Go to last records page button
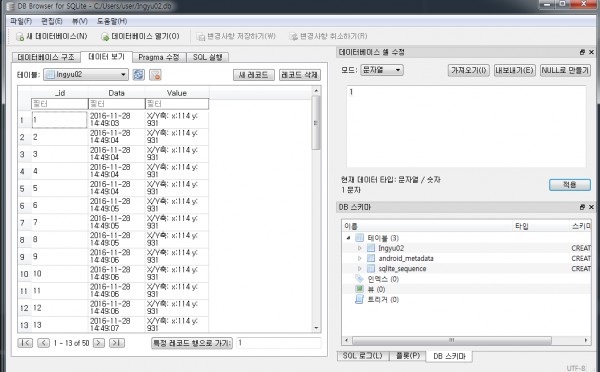600x372 pixels. (117, 343)
